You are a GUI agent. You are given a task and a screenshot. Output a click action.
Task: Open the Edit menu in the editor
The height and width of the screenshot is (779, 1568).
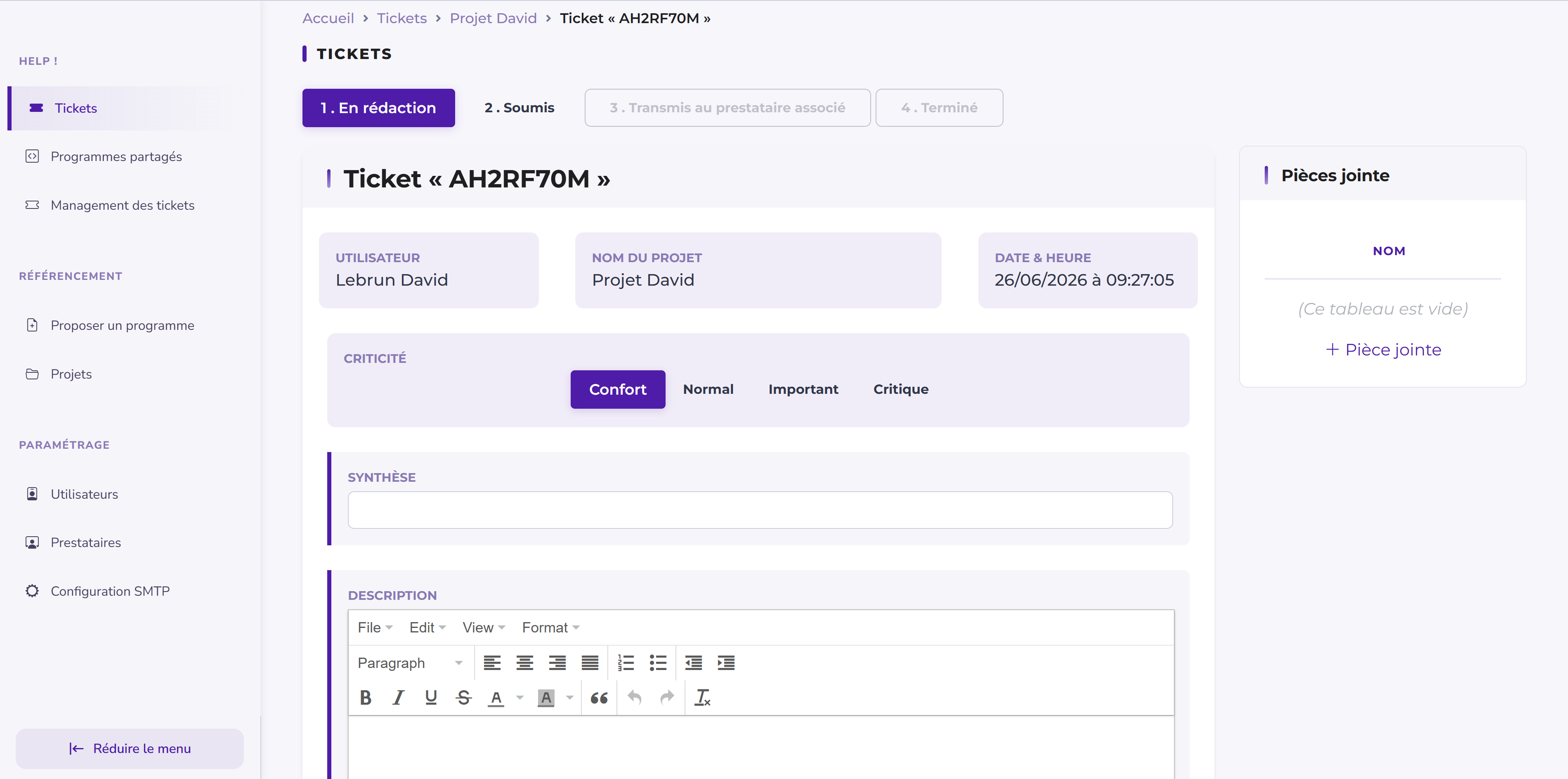tap(428, 627)
